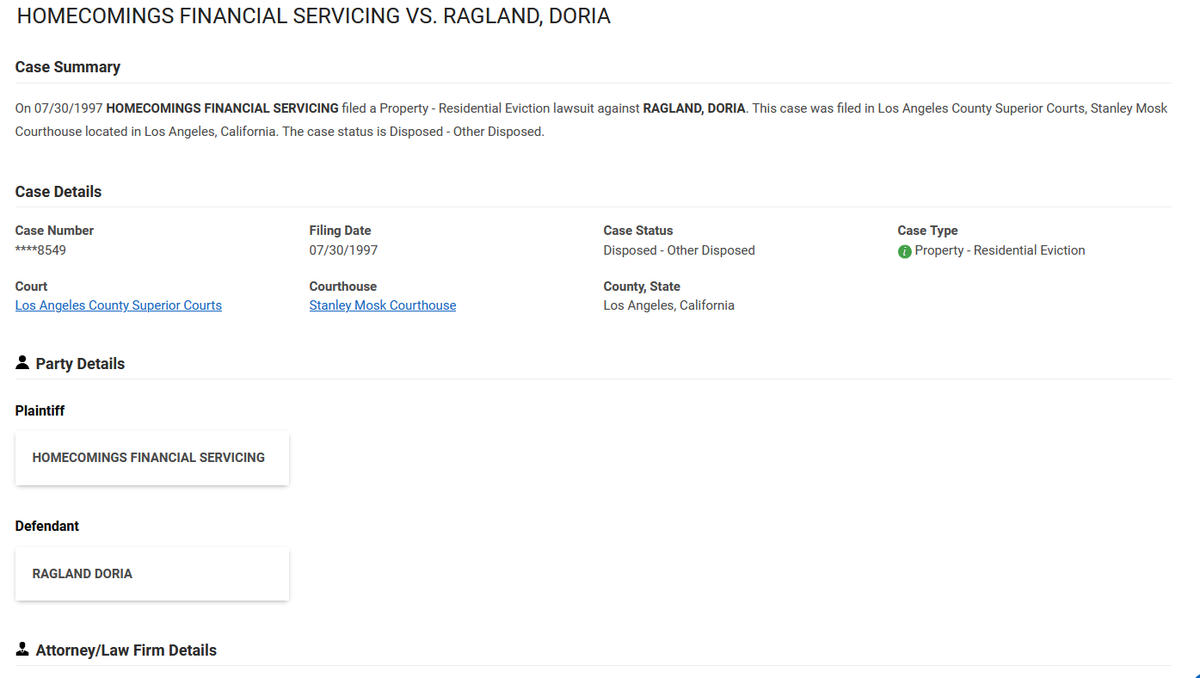Click the Case Summary heading
The width and height of the screenshot is (1200, 678).
pos(67,67)
